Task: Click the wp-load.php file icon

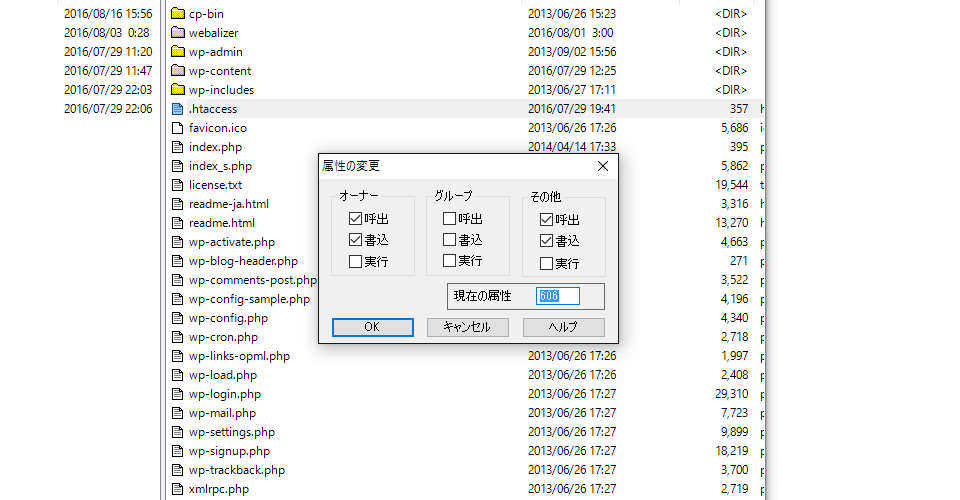Action: click(x=178, y=375)
